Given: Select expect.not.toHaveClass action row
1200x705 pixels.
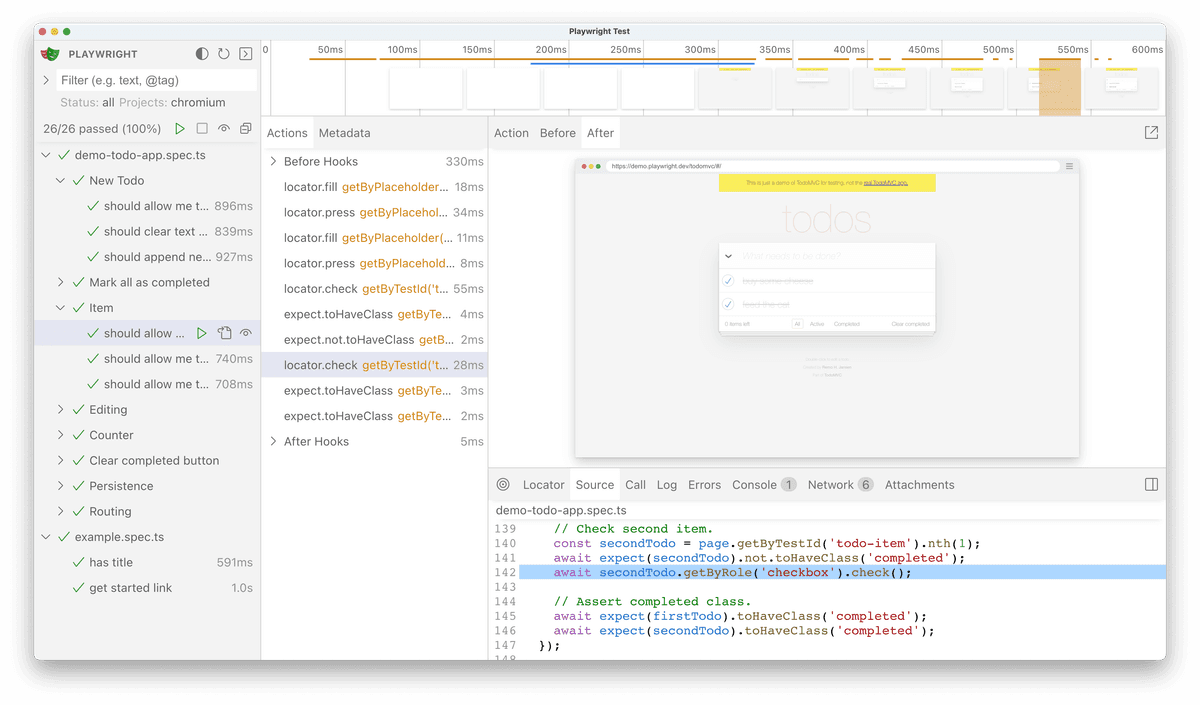Looking at the screenshot, I should pos(374,339).
